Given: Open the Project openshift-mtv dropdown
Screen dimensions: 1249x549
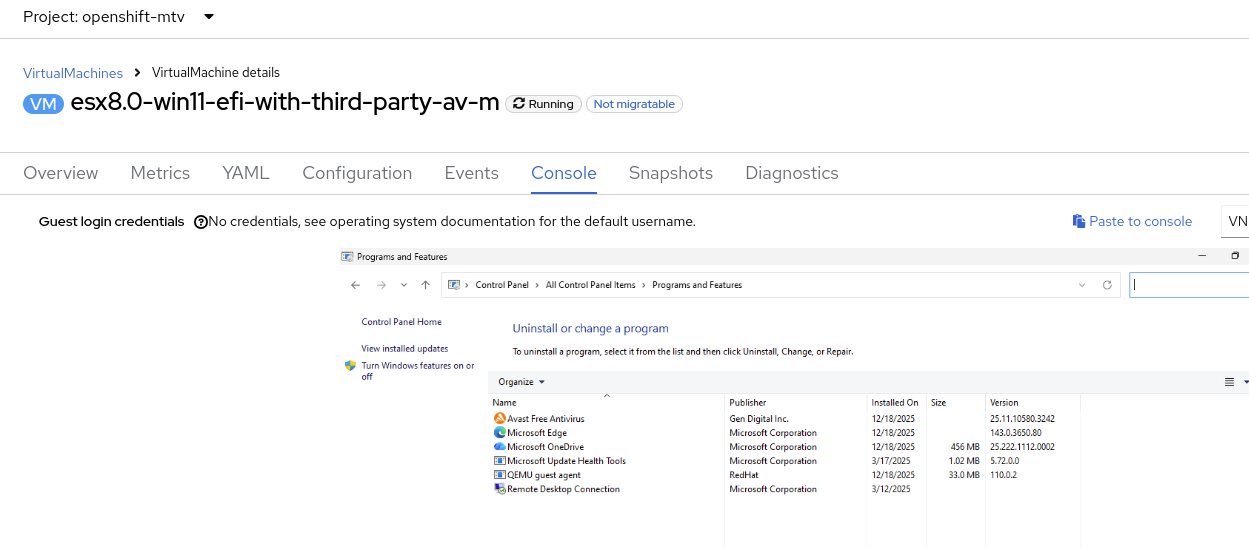Looking at the screenshot, I should [208, 17].
